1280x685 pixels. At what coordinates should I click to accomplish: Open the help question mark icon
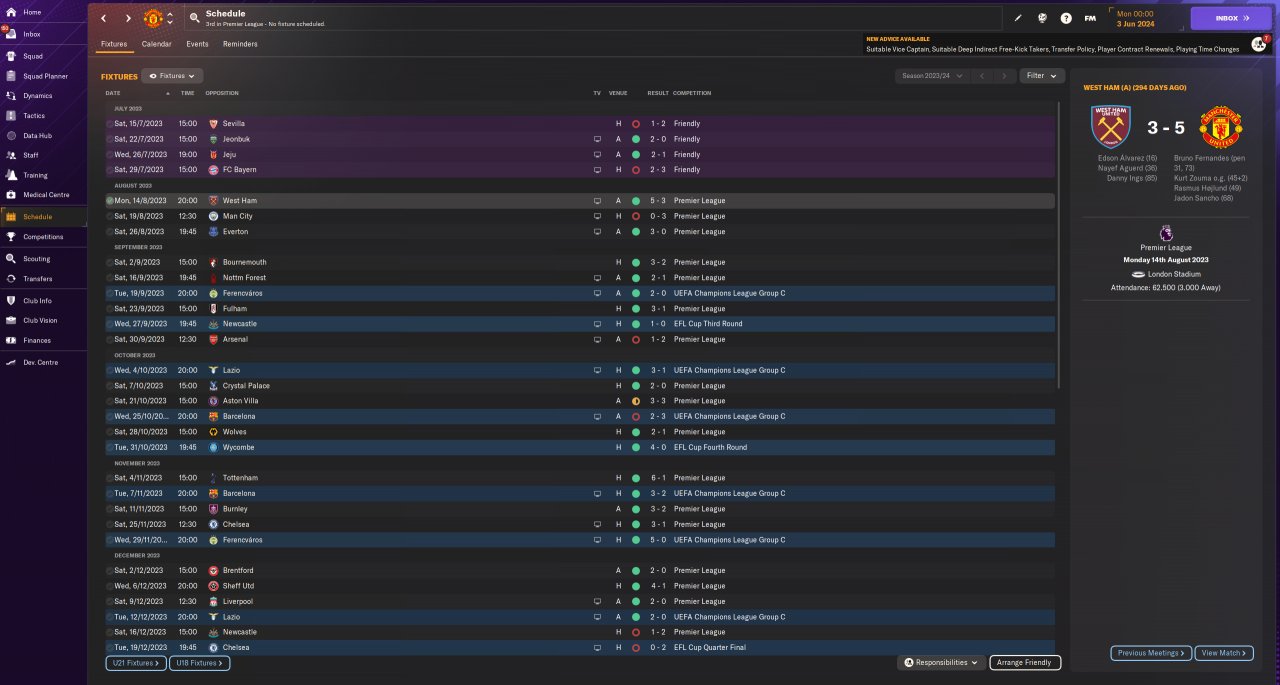(1066, 18)
